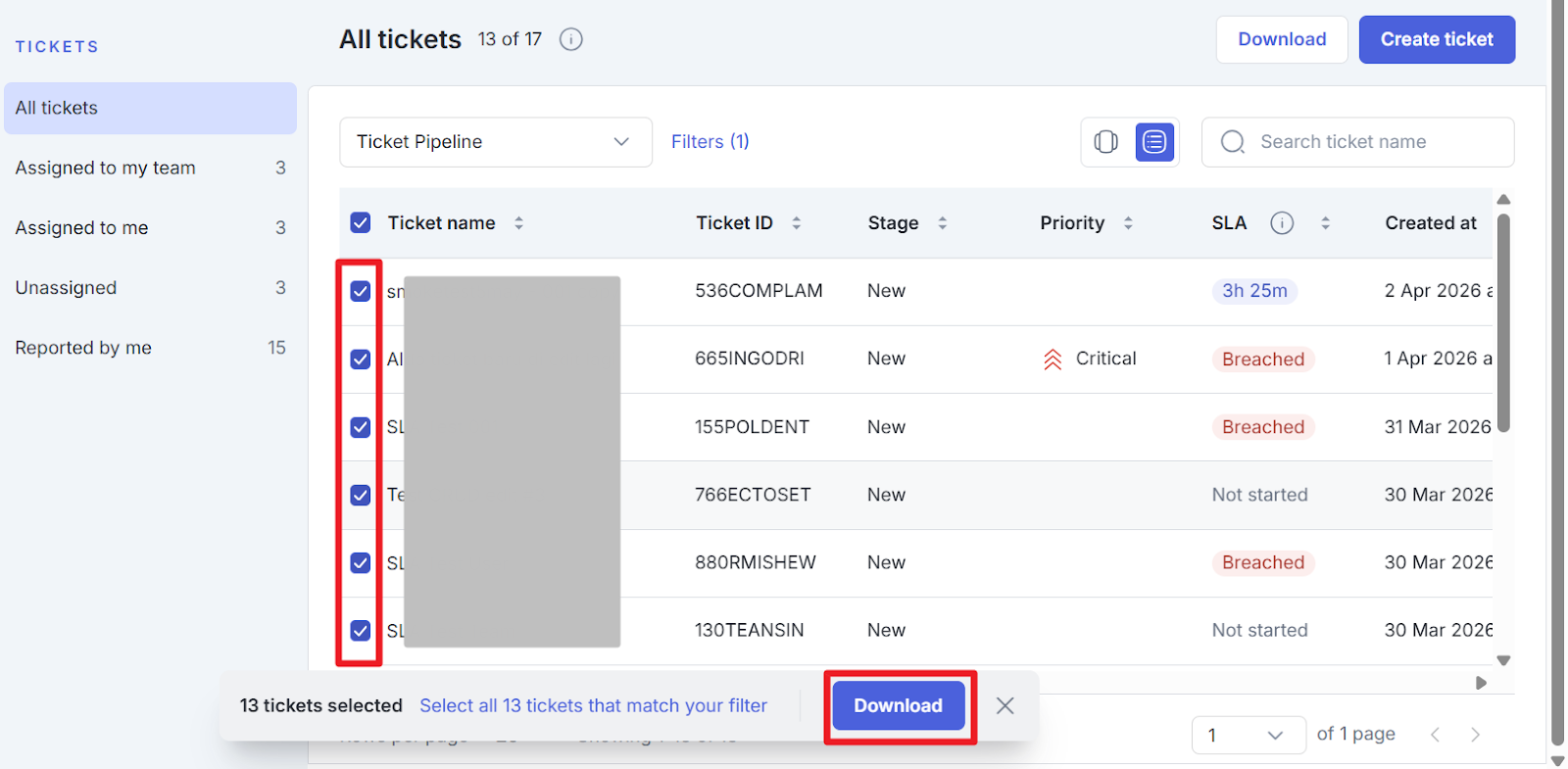Image resolution: width=1568 pixels, height=769 pixels.
Task: Dismiss selection bar with X icon
Action: point(1004,705)
